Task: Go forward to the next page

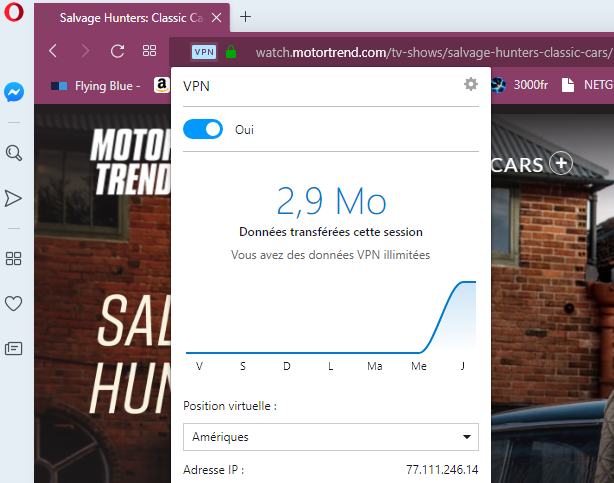Action: coord(85,51)
